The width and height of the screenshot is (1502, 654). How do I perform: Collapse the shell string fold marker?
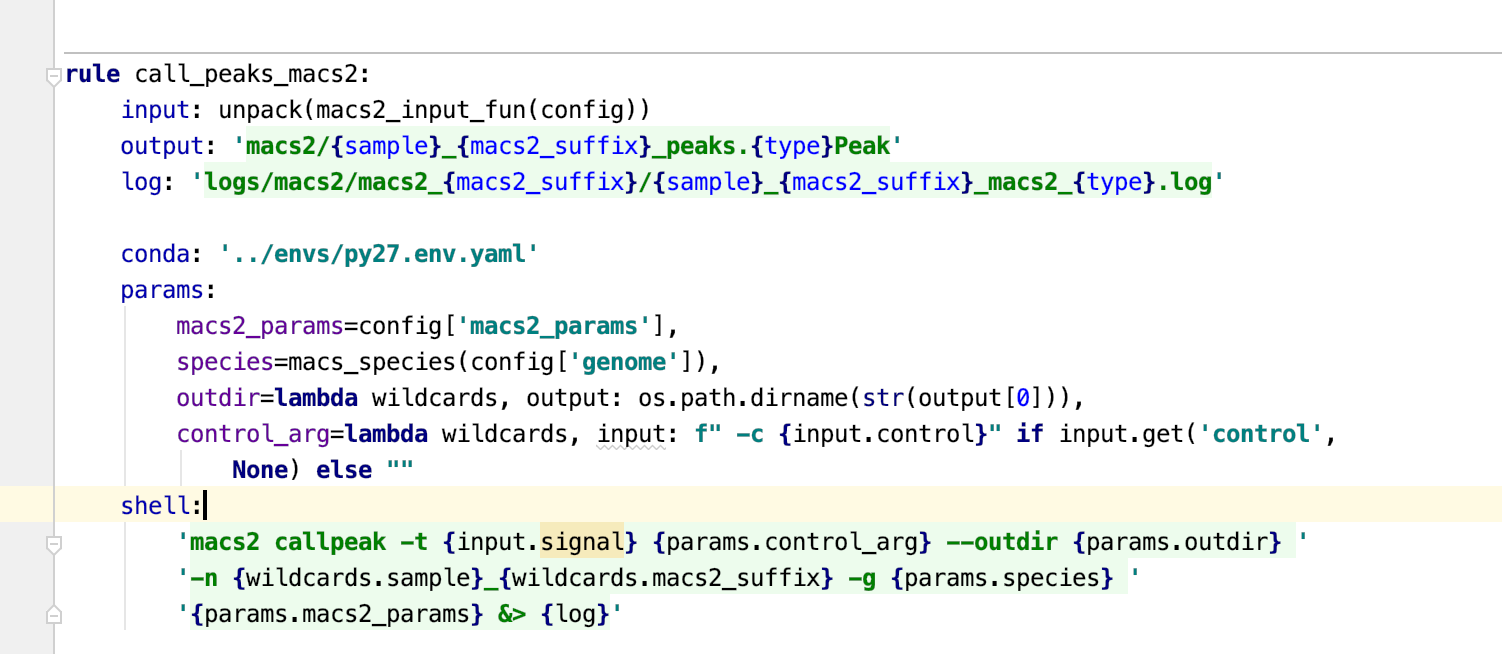(x=54, y=545)
